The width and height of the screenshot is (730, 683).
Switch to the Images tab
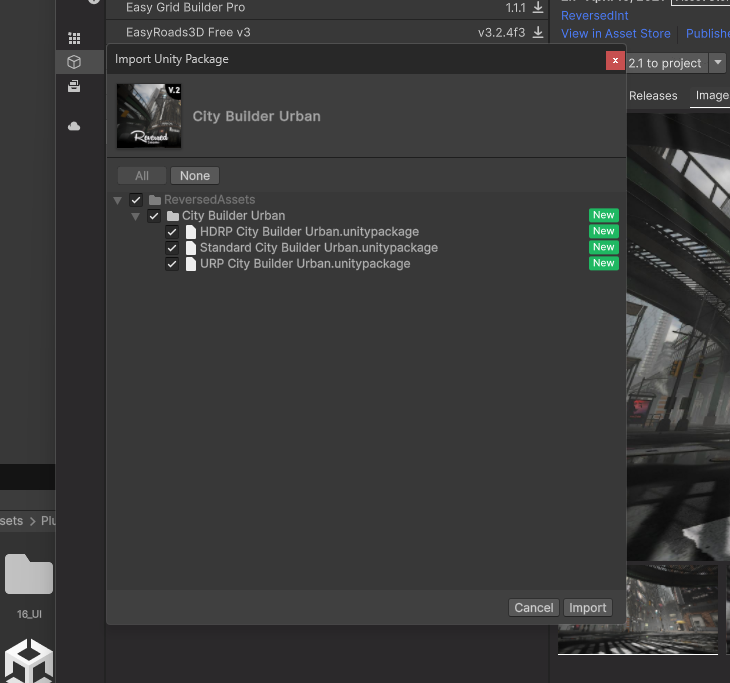click(712, 96)
